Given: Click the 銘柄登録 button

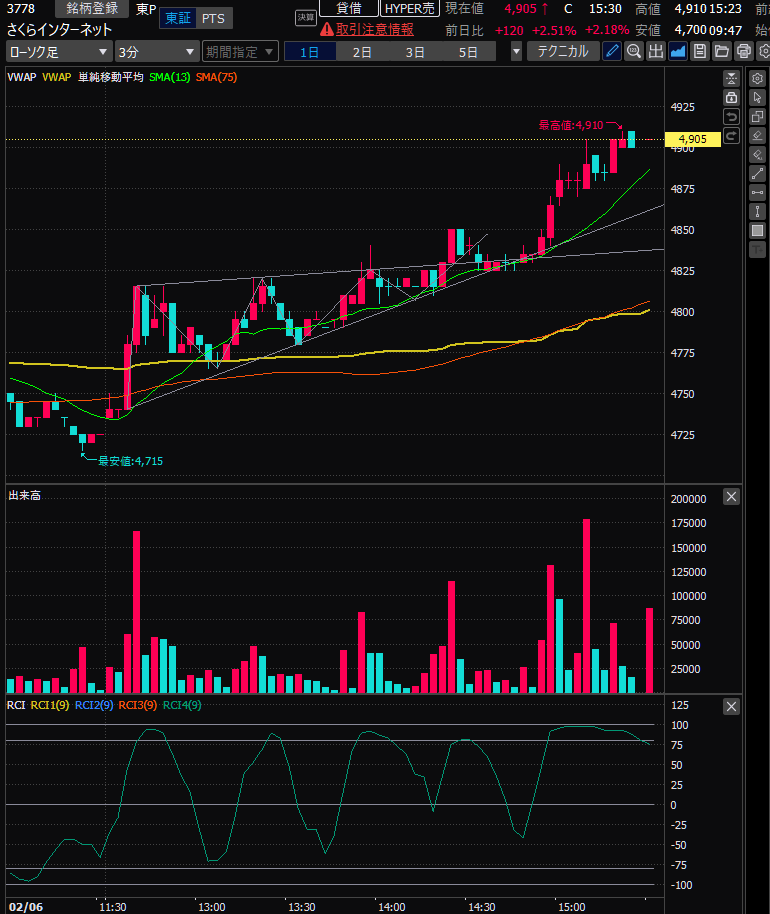Looking at the screenshot, I should 91,8.
